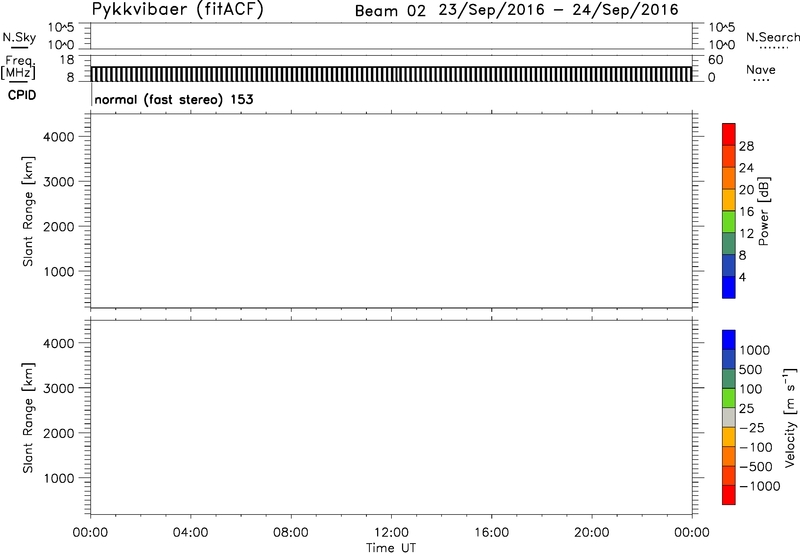Image resolution: width=800 pixels, height=554 pixels.
Task: Click the -1000 tick on Velocity colorbar
Action: 759,486
